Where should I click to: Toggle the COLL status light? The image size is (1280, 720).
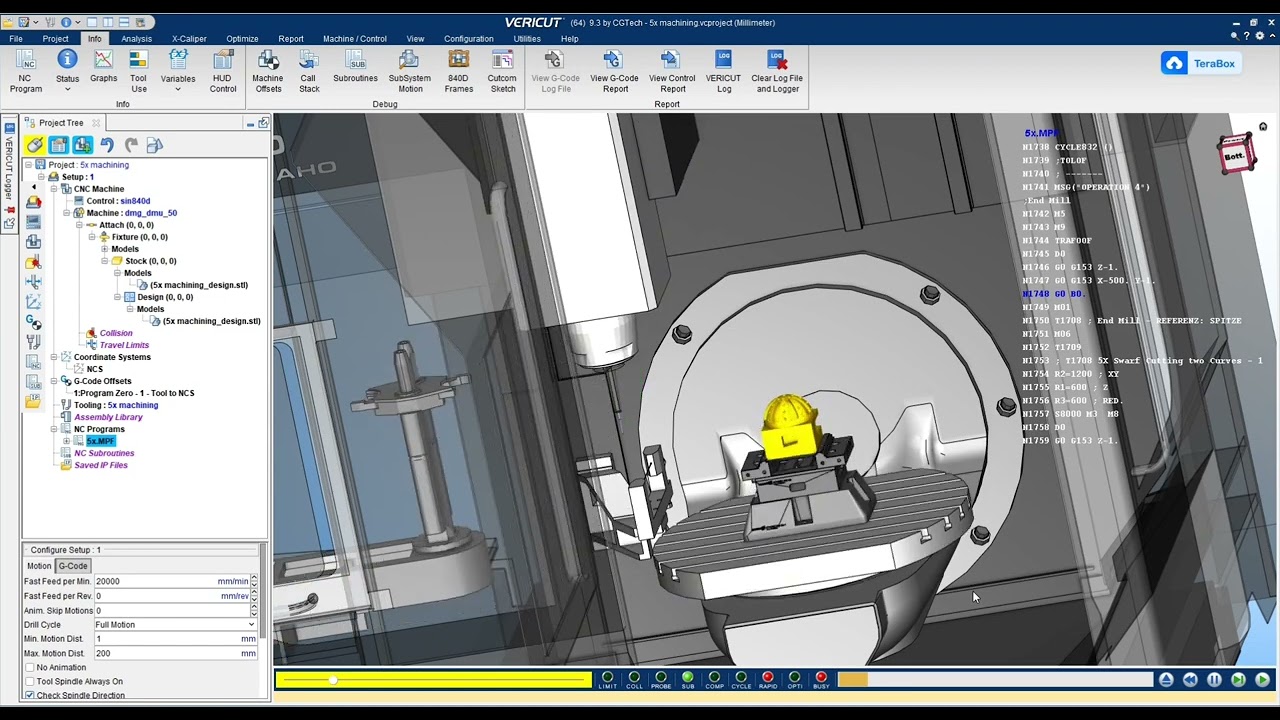pyautogui.click(x=634, y=680)
